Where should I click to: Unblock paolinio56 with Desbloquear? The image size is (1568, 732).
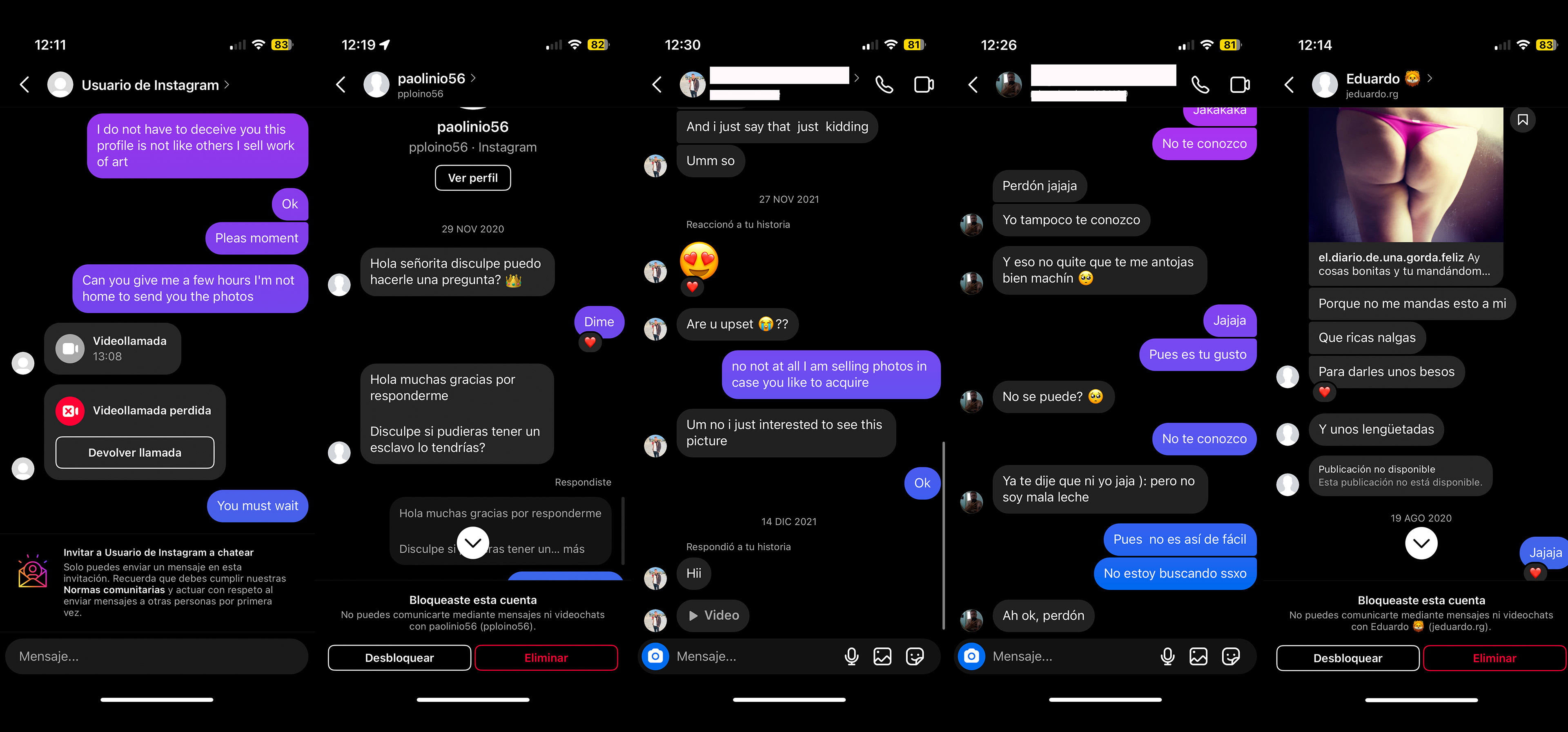tap(399, 658)
